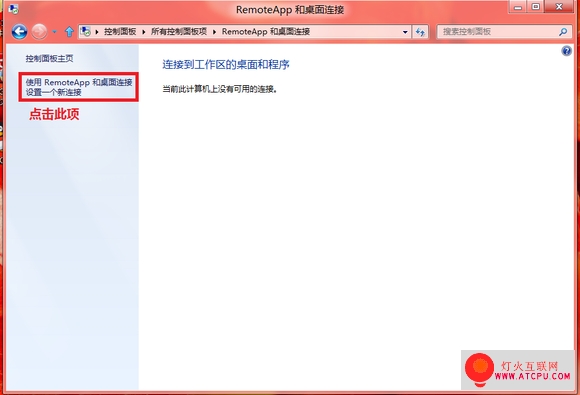This screenshot has width=580, height=395.
Task: Click the window title bar system icon
Action: pyautogui.click(x=14, y=9)
